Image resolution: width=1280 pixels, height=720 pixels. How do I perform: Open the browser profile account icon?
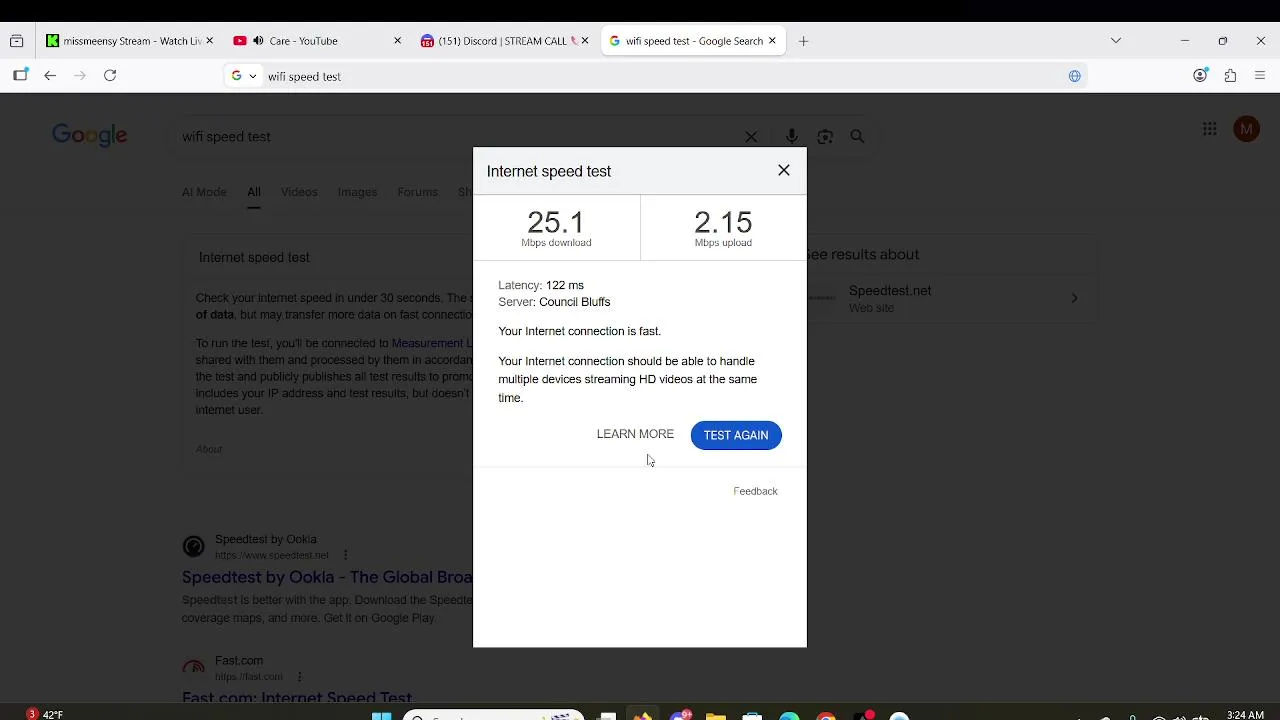tap(1201, 76)
